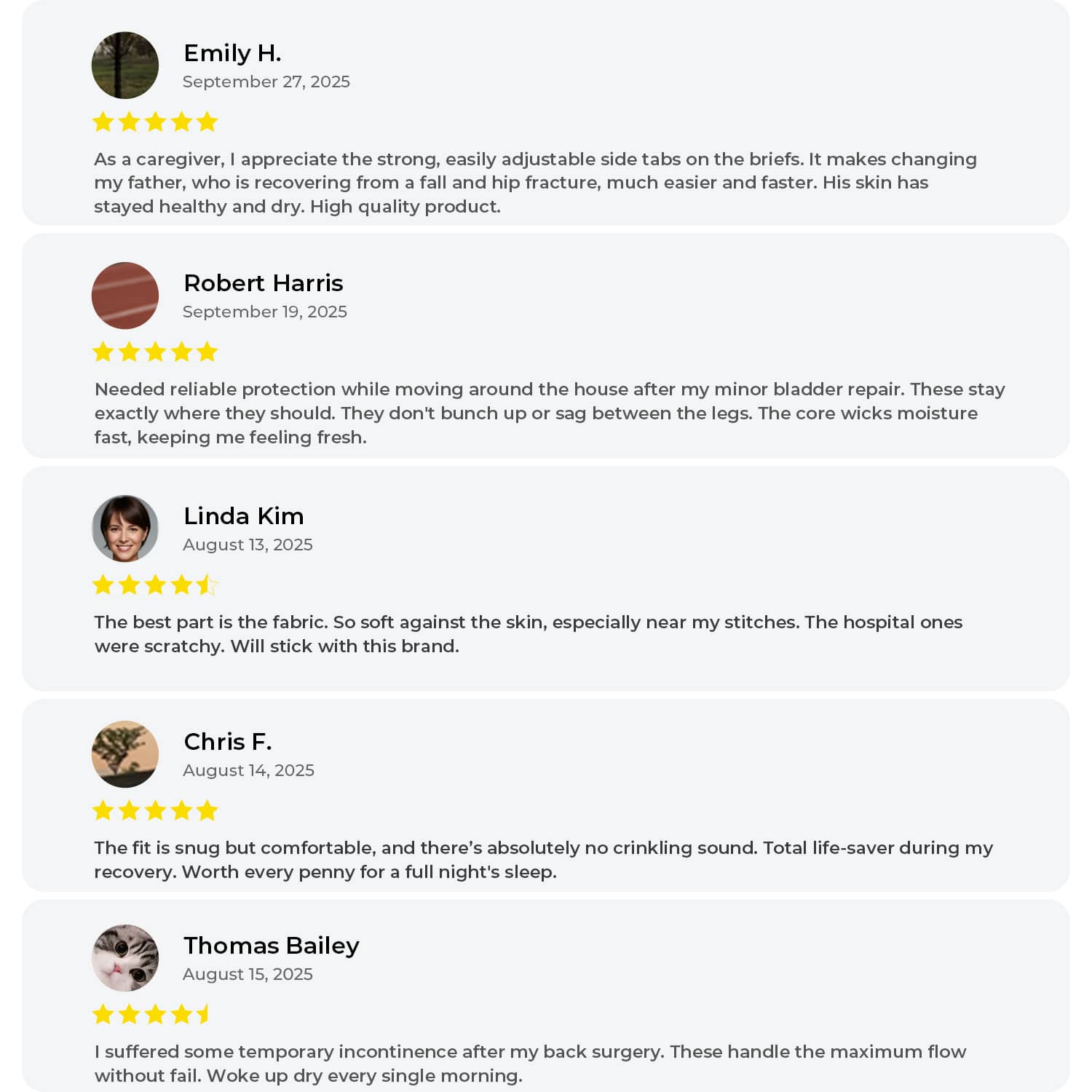Image resolution: width=1092 pixels, height=1092 pixels.
Task: Click Emily H.'s five-star rating
Action: click(155, 122)
